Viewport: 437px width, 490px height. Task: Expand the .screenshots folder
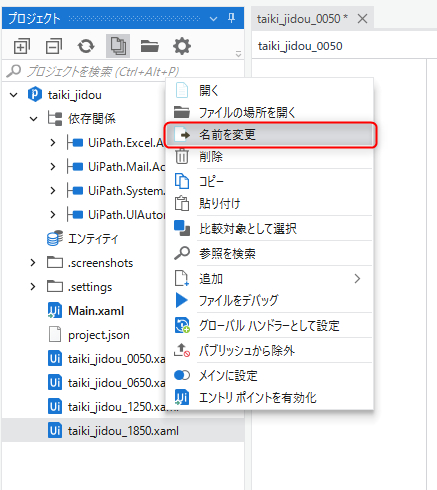click(x=33, y=263)
